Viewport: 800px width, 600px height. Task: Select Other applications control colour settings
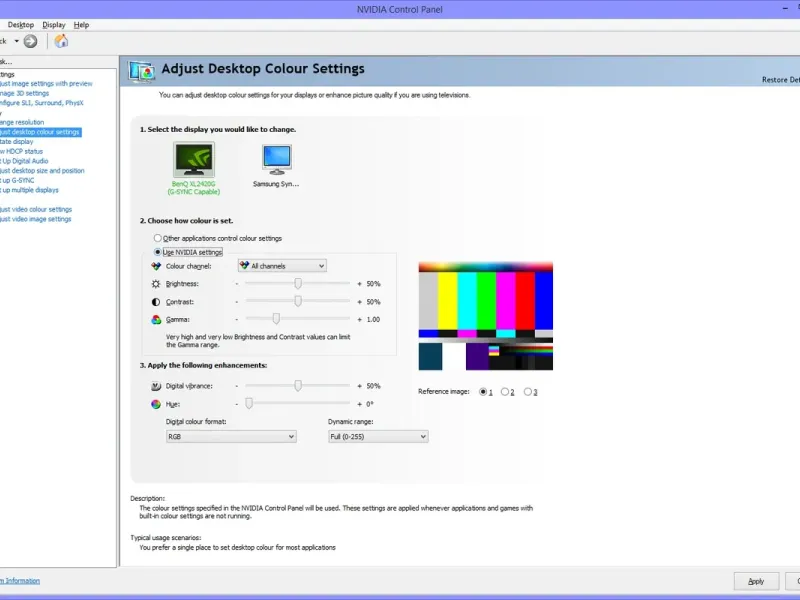158,238
